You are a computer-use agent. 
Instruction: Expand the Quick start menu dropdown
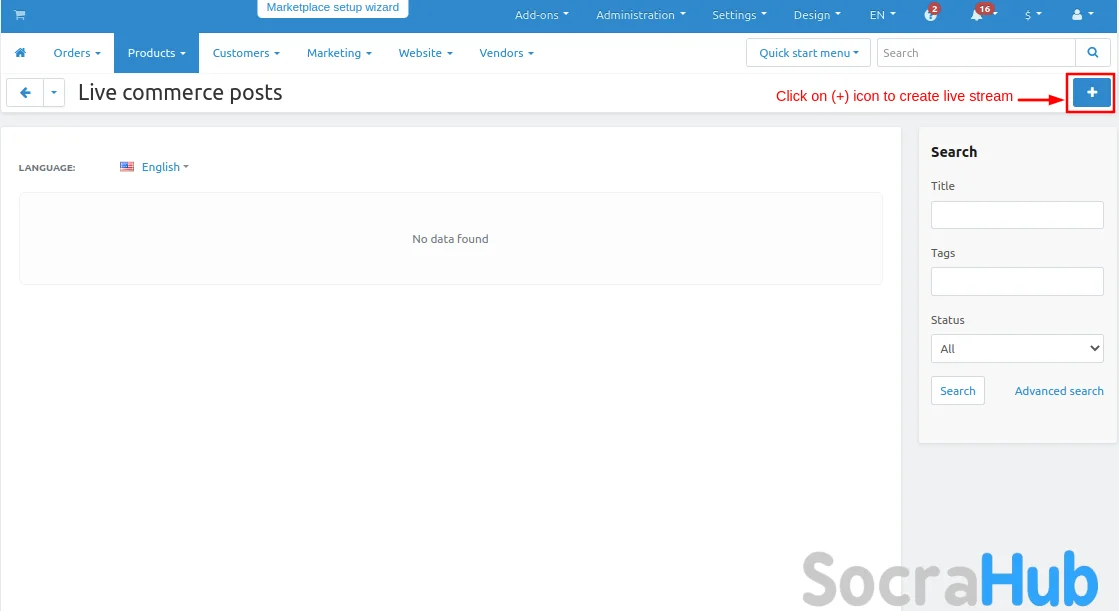(808, 53)
